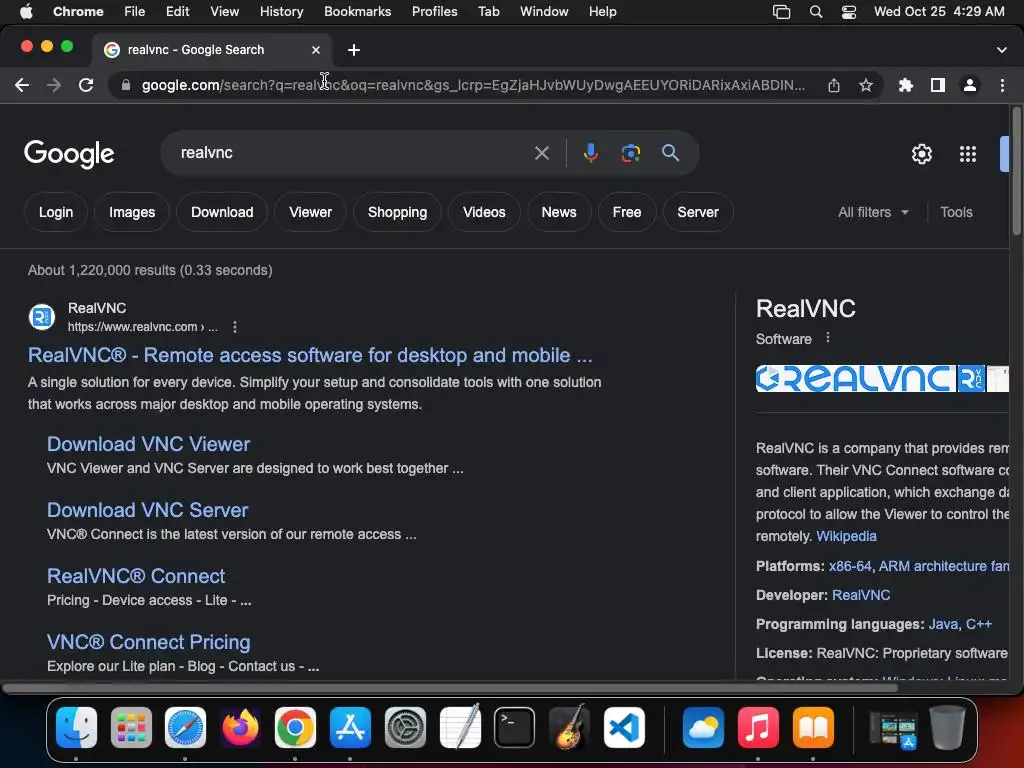Apply the Free search chip
The image size is (1024, 768).
[x=627, y=212]
